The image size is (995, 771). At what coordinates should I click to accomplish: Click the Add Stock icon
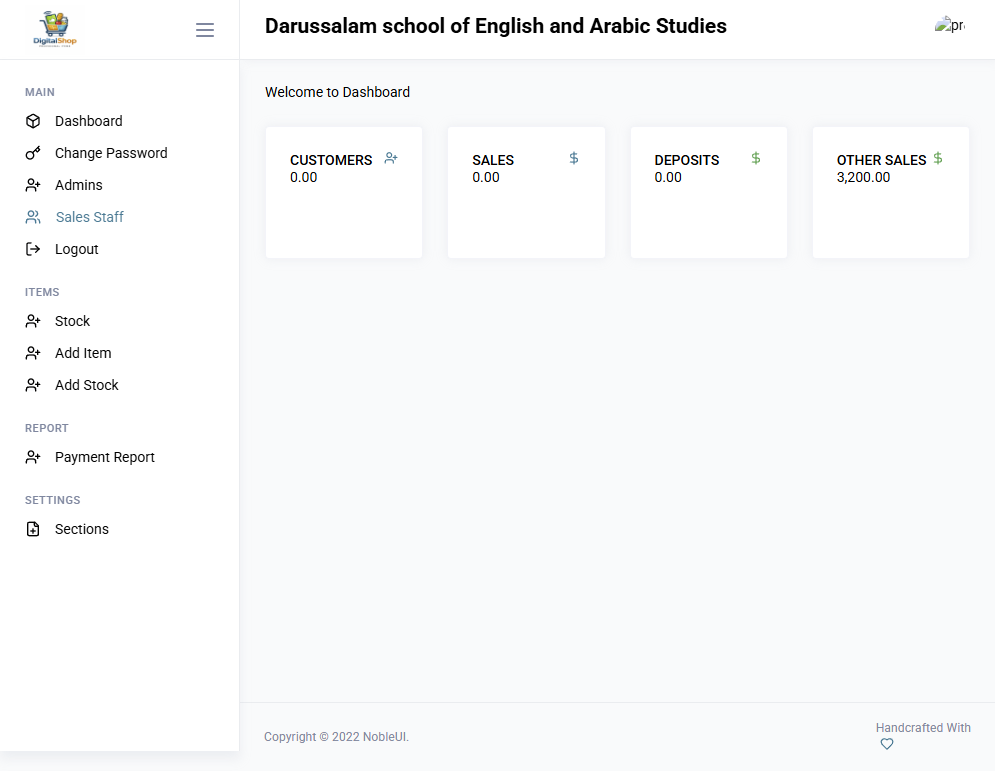pyautogui.click(x=33, y=385)
